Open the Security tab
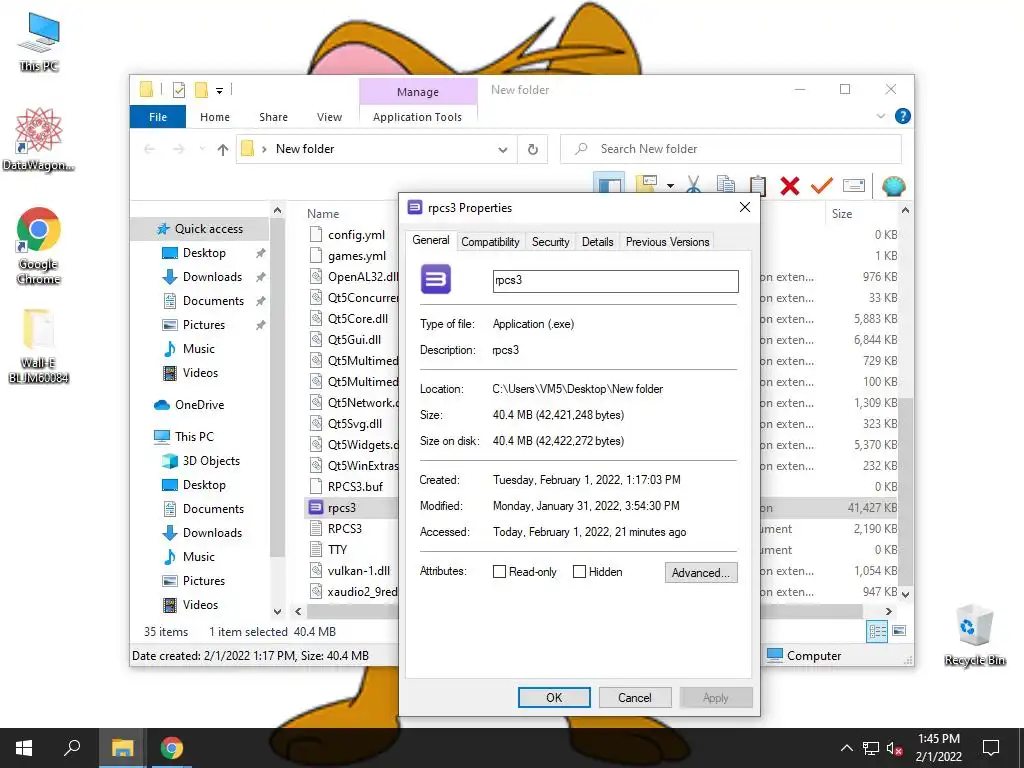The image size is (1024, 768). coord(550,242)
